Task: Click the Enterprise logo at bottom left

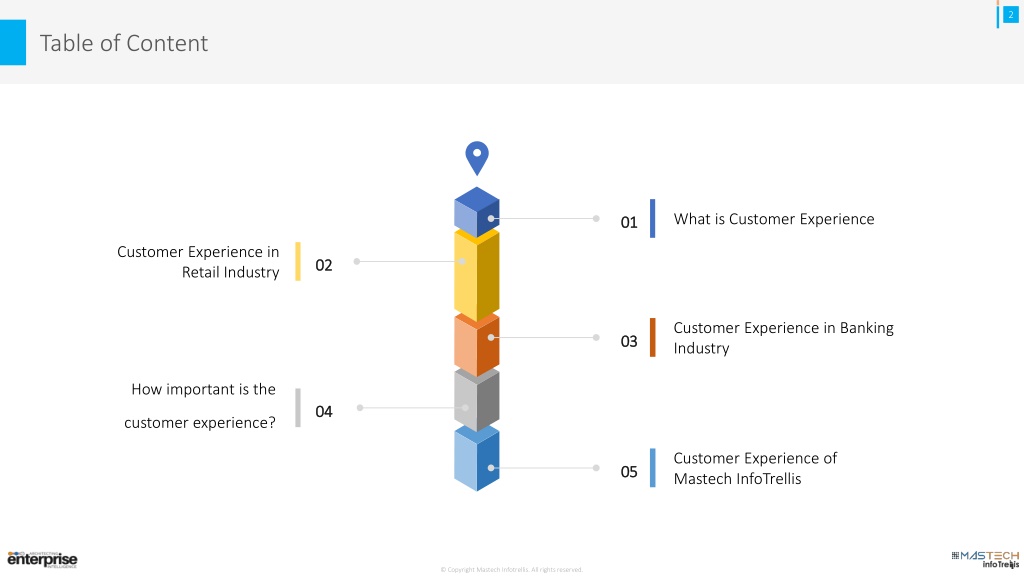Action: (x=42, y=559)
